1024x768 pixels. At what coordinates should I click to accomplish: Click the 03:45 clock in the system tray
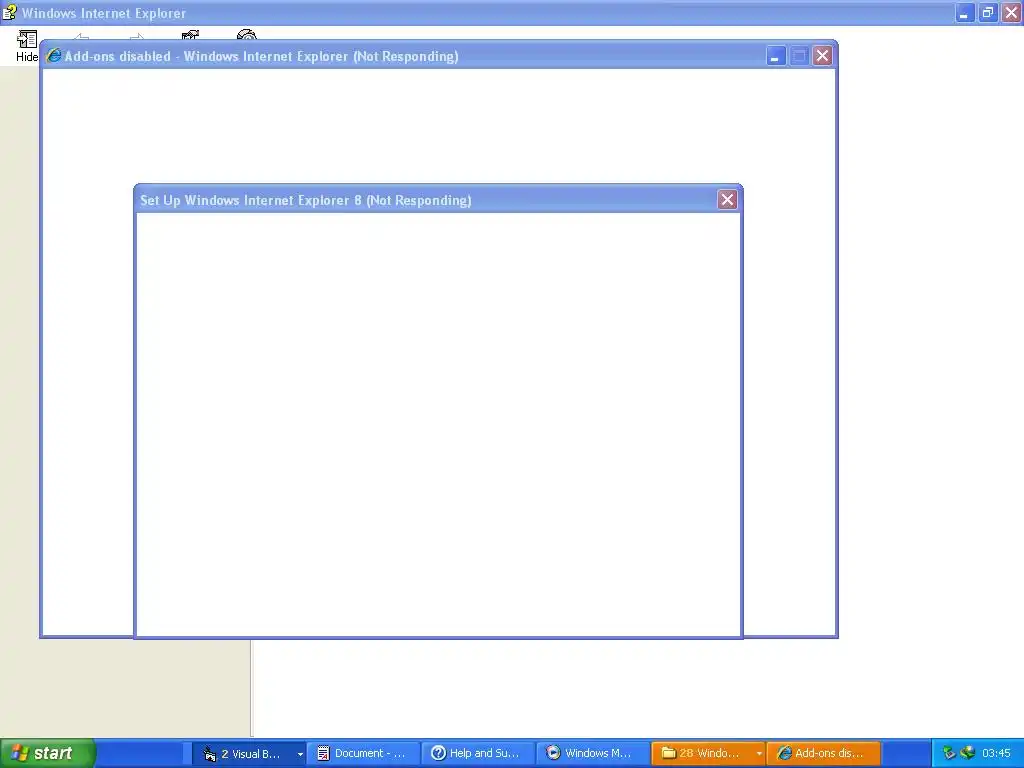(x=996, y=753)
